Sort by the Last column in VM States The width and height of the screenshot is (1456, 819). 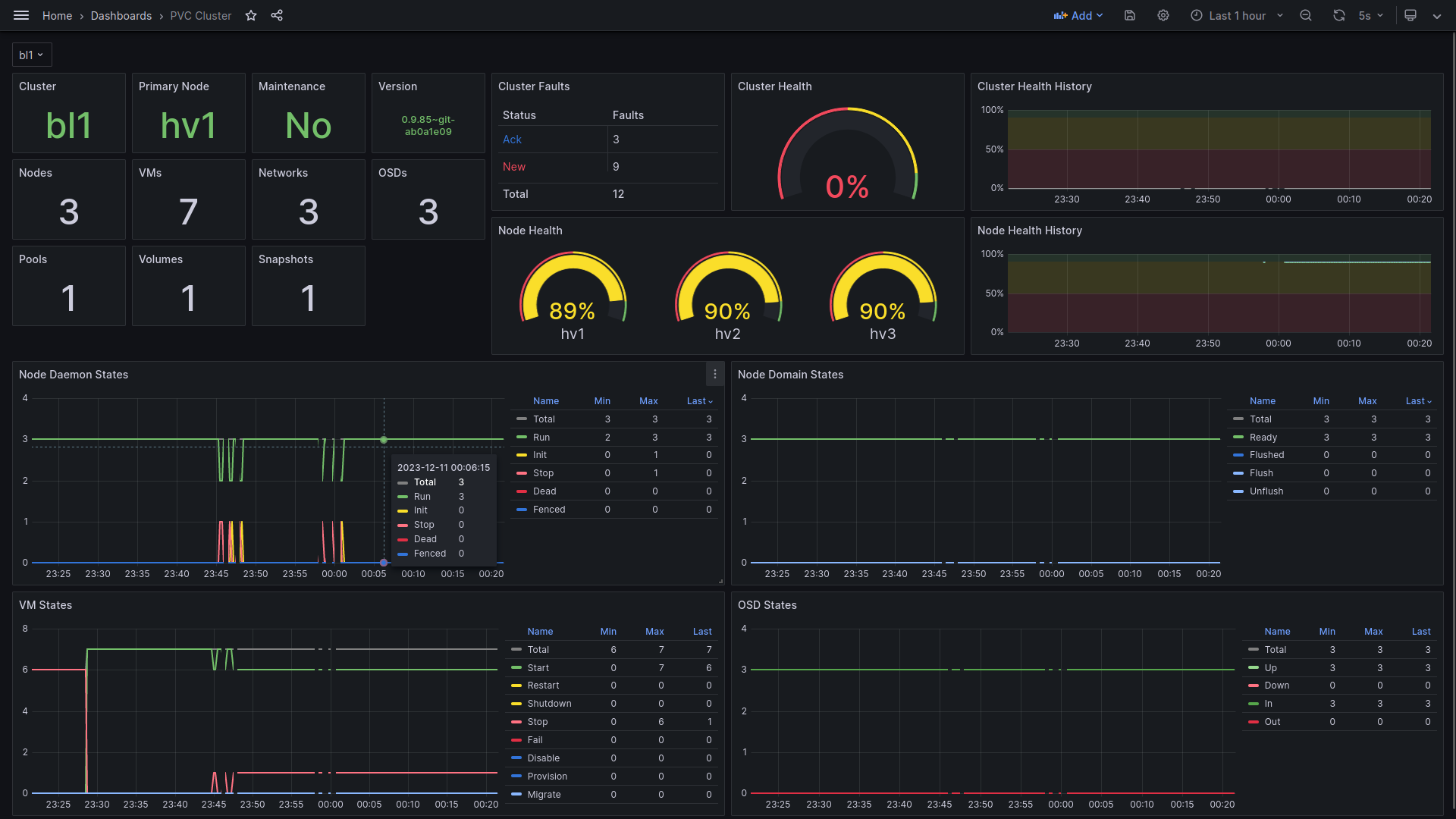pos(701,631)
